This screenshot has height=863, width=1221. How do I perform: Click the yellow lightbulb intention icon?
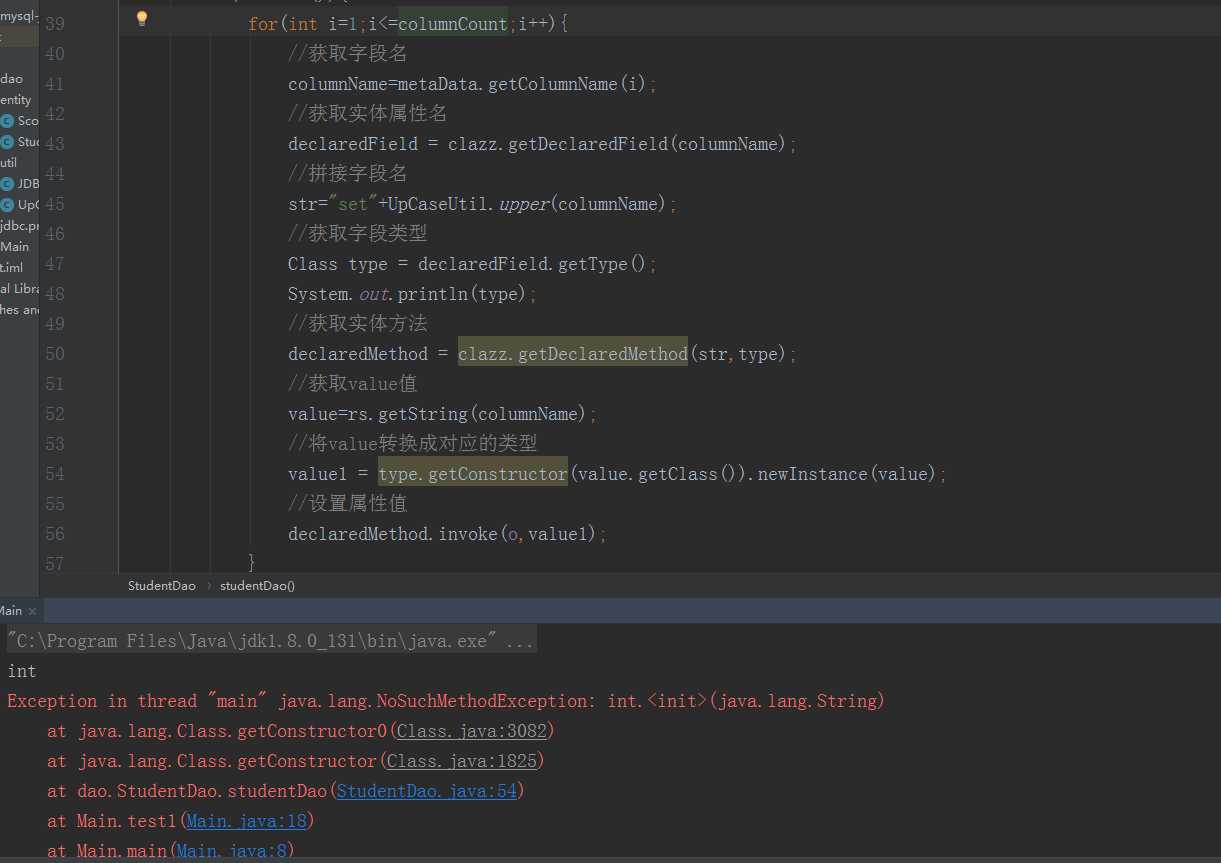[141, 19]
